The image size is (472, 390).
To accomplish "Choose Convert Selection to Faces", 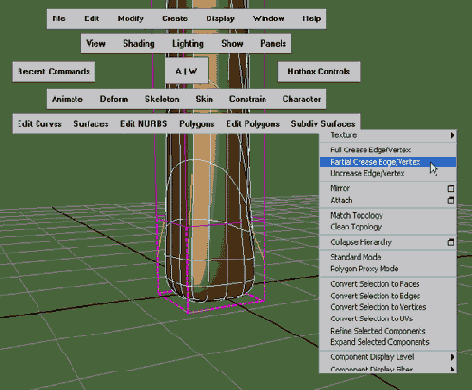I will pos(388,284).
